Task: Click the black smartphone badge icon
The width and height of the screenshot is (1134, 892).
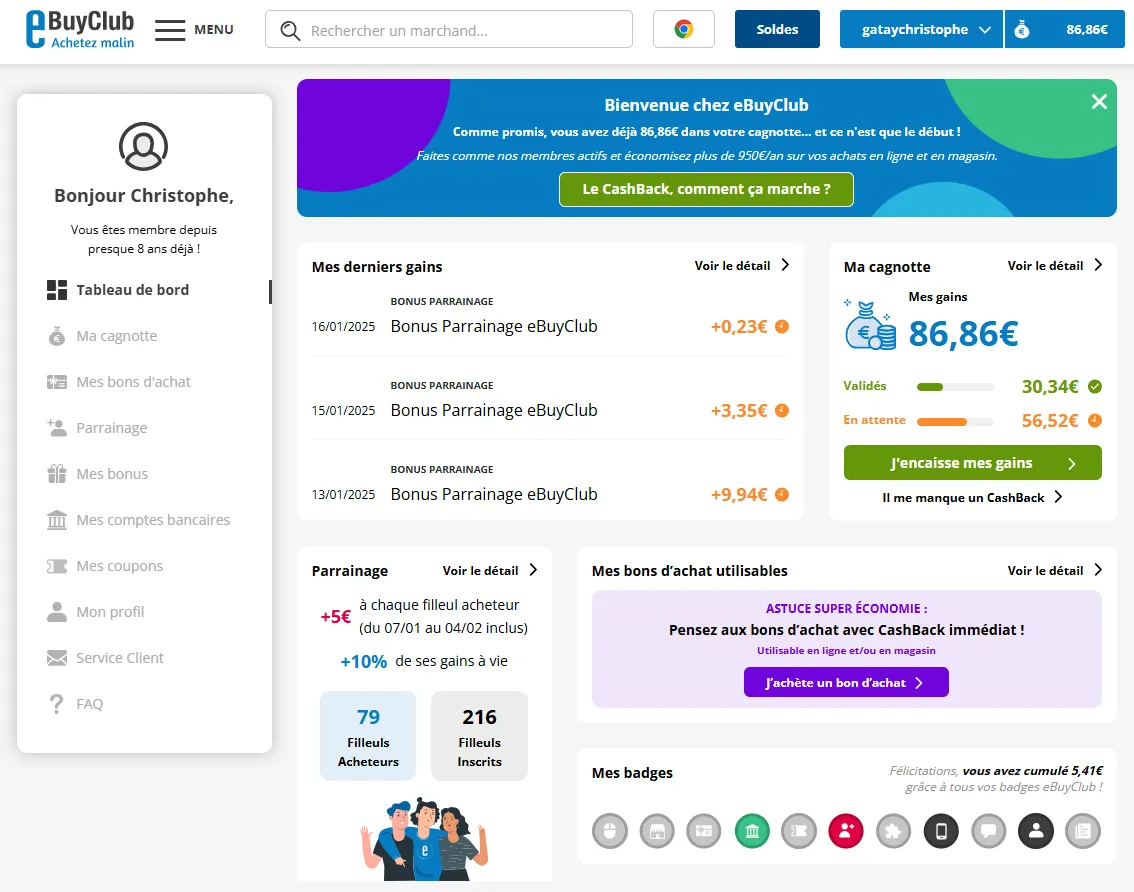Action: [941, 831]
